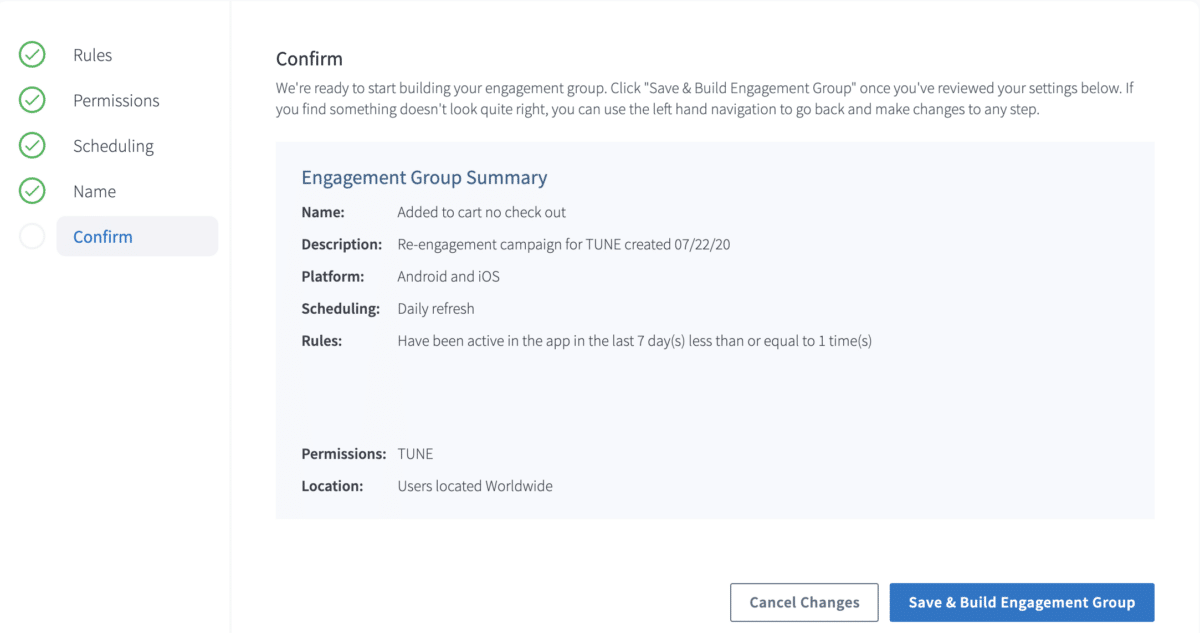The width and height of the screenshot is (1200, 633).
Task: Click the Engagement Group Summary heading
Action: [x=424, y=177]
